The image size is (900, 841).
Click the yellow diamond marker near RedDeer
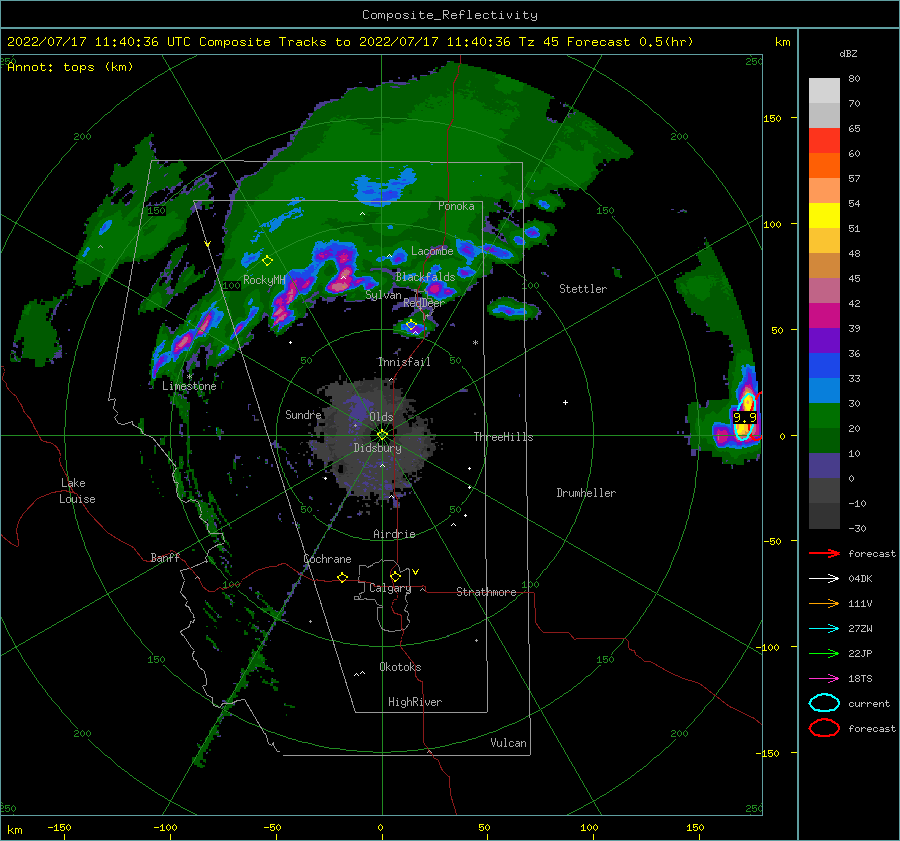coord(411,325)
